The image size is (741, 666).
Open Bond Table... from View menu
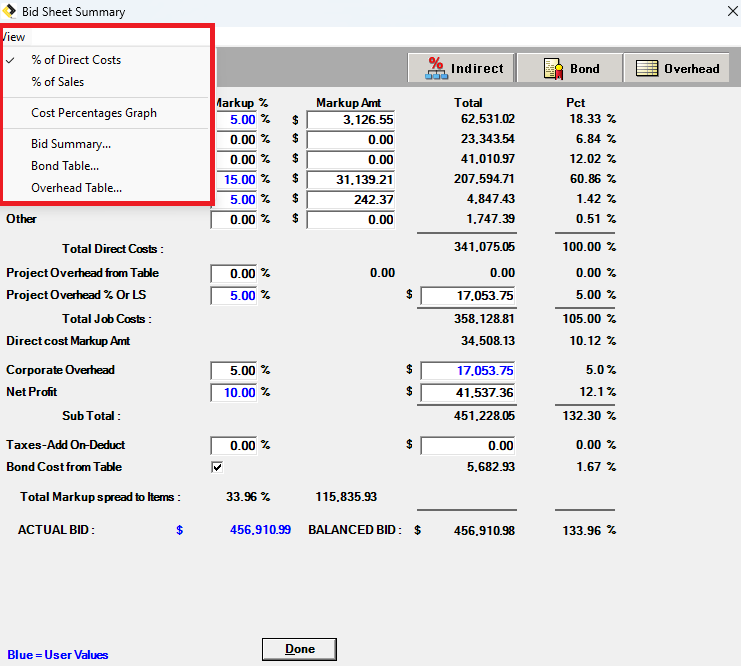pos(65,166)
